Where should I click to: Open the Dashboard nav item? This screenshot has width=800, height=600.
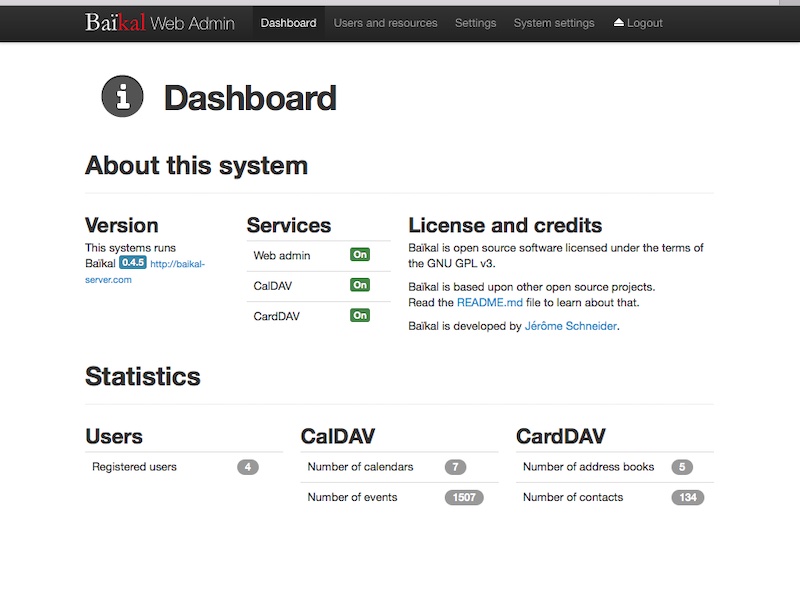(x=288, y=23)
